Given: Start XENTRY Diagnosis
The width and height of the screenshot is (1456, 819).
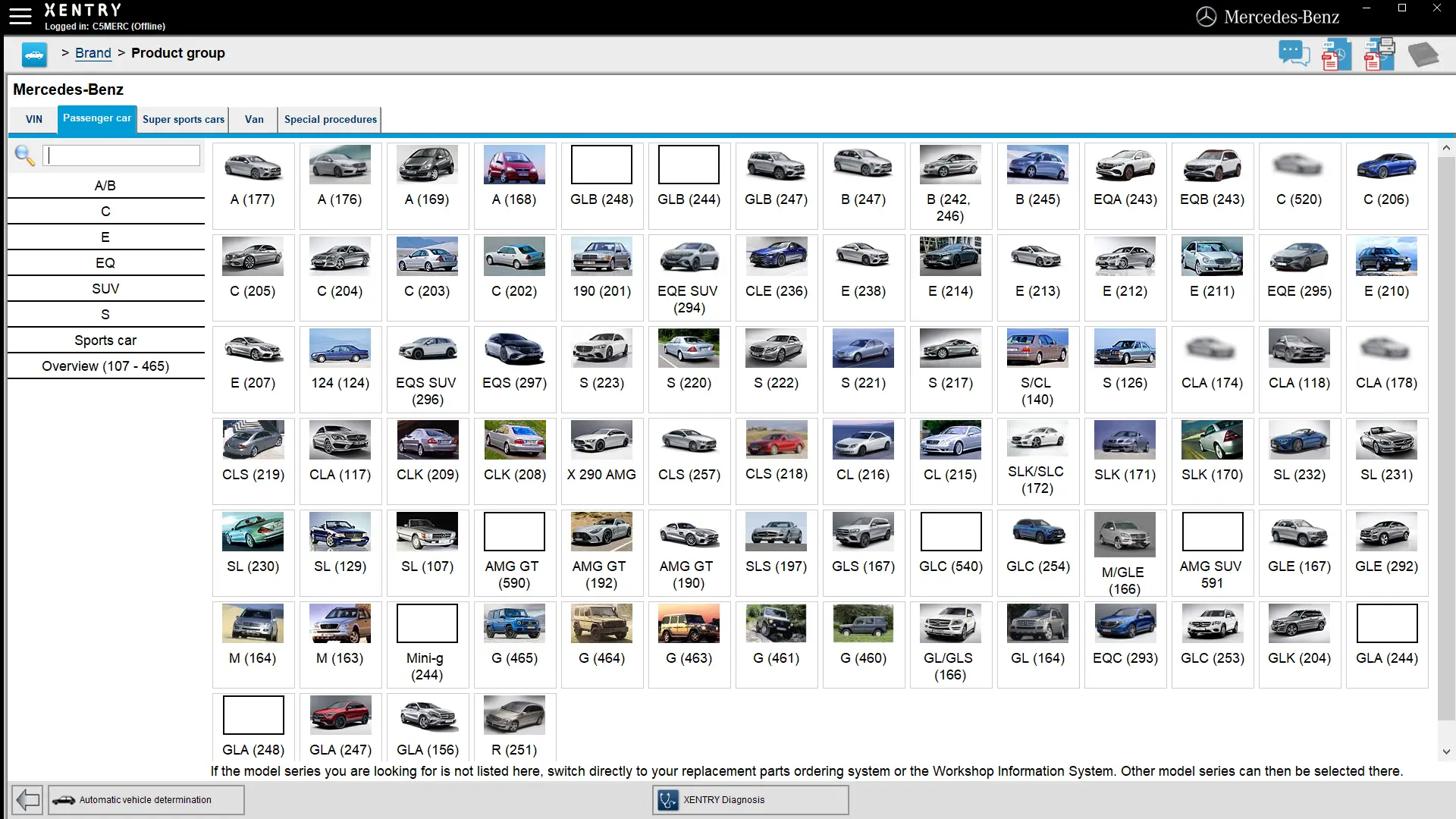Looking at the screenshot, I should point(749,799).
